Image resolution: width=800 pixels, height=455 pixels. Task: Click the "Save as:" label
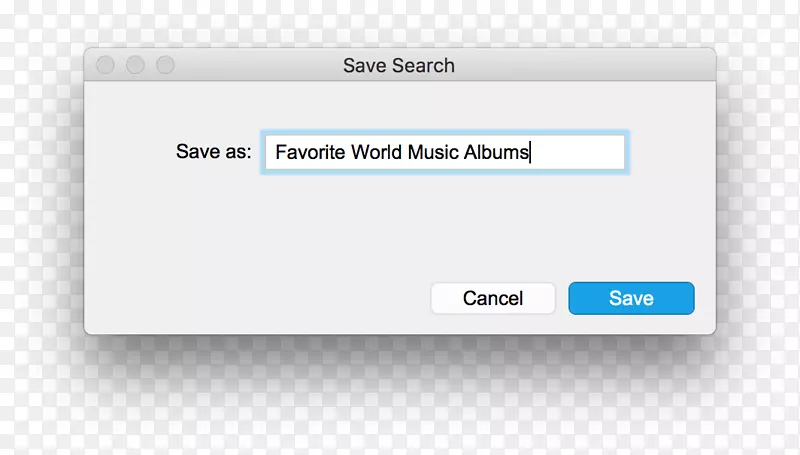click(213, 153)
